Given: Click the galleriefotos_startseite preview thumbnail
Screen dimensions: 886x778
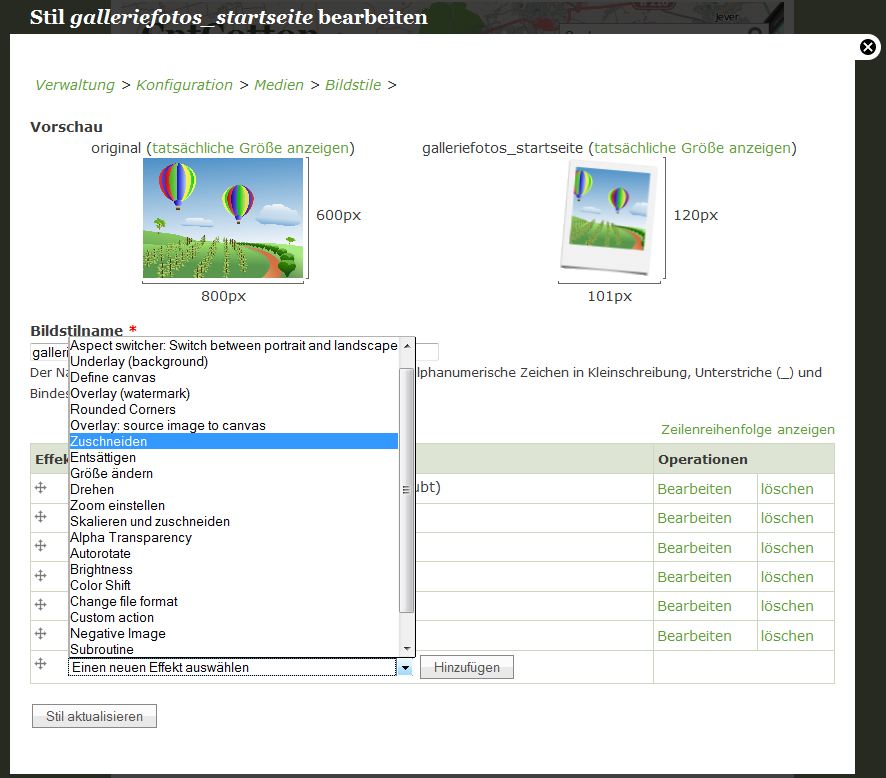Looking at the screenshot, I should pos(611,215).
